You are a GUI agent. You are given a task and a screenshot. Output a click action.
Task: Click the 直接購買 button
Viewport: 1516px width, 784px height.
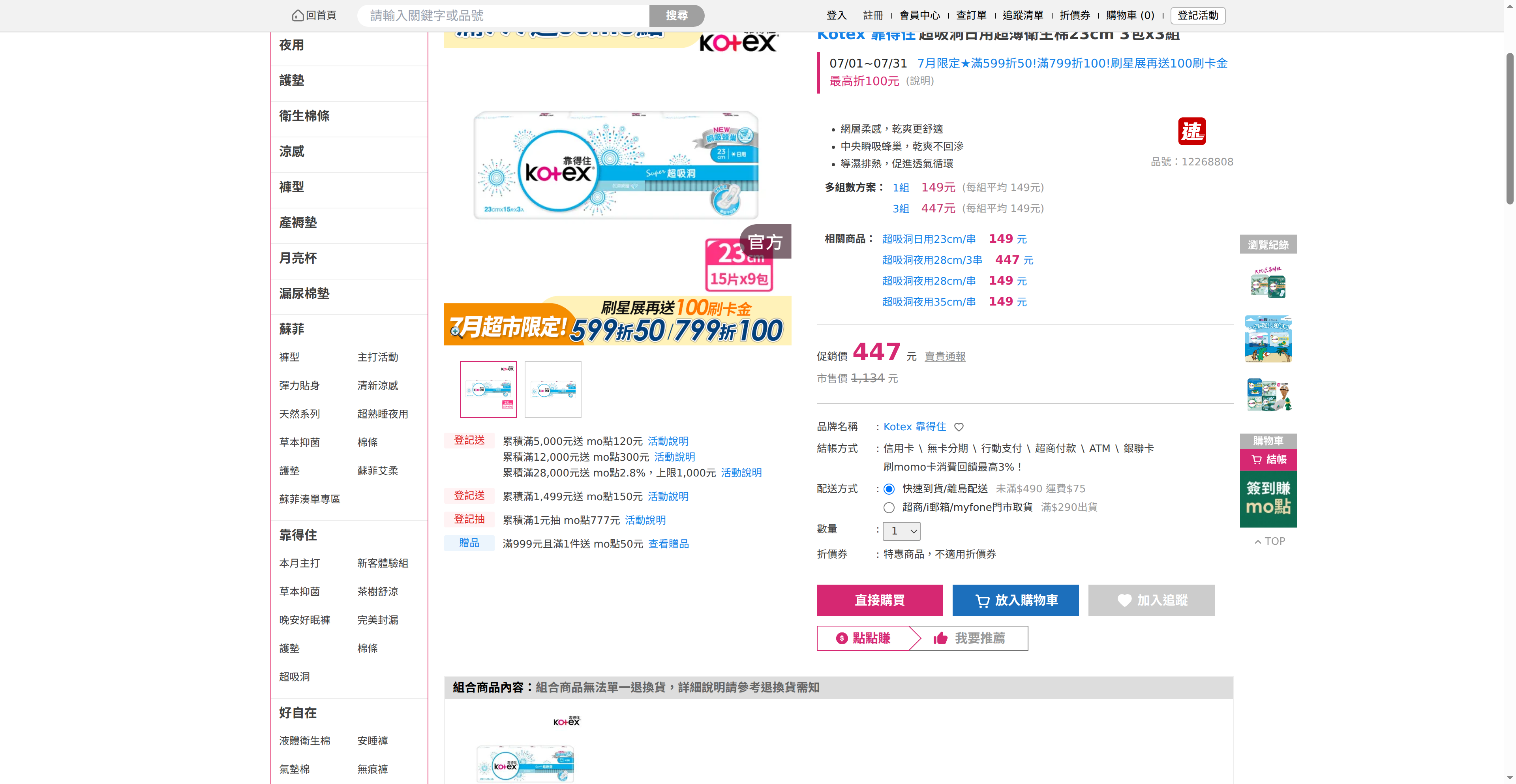(879, 600)
